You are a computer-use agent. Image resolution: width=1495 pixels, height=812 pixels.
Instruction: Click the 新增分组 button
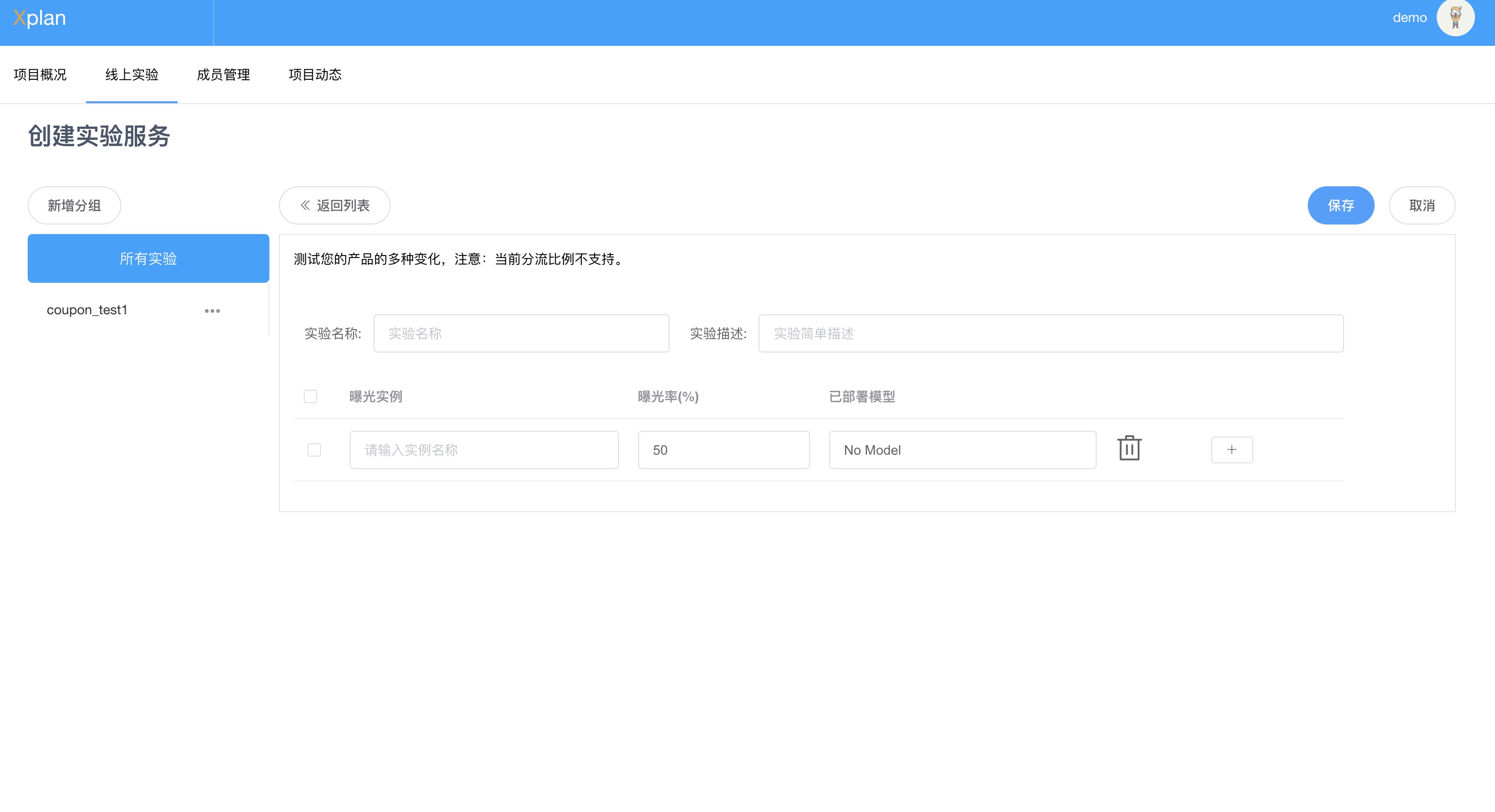[x=75, y=205]
